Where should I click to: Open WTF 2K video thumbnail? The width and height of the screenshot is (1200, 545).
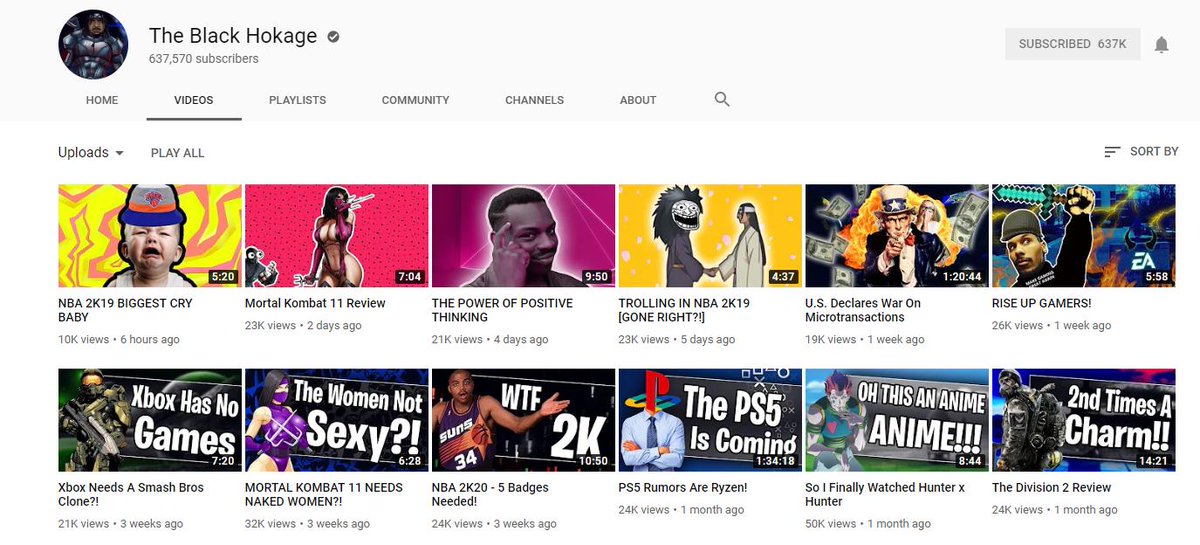pyautogui.click(x=523, y=420)
